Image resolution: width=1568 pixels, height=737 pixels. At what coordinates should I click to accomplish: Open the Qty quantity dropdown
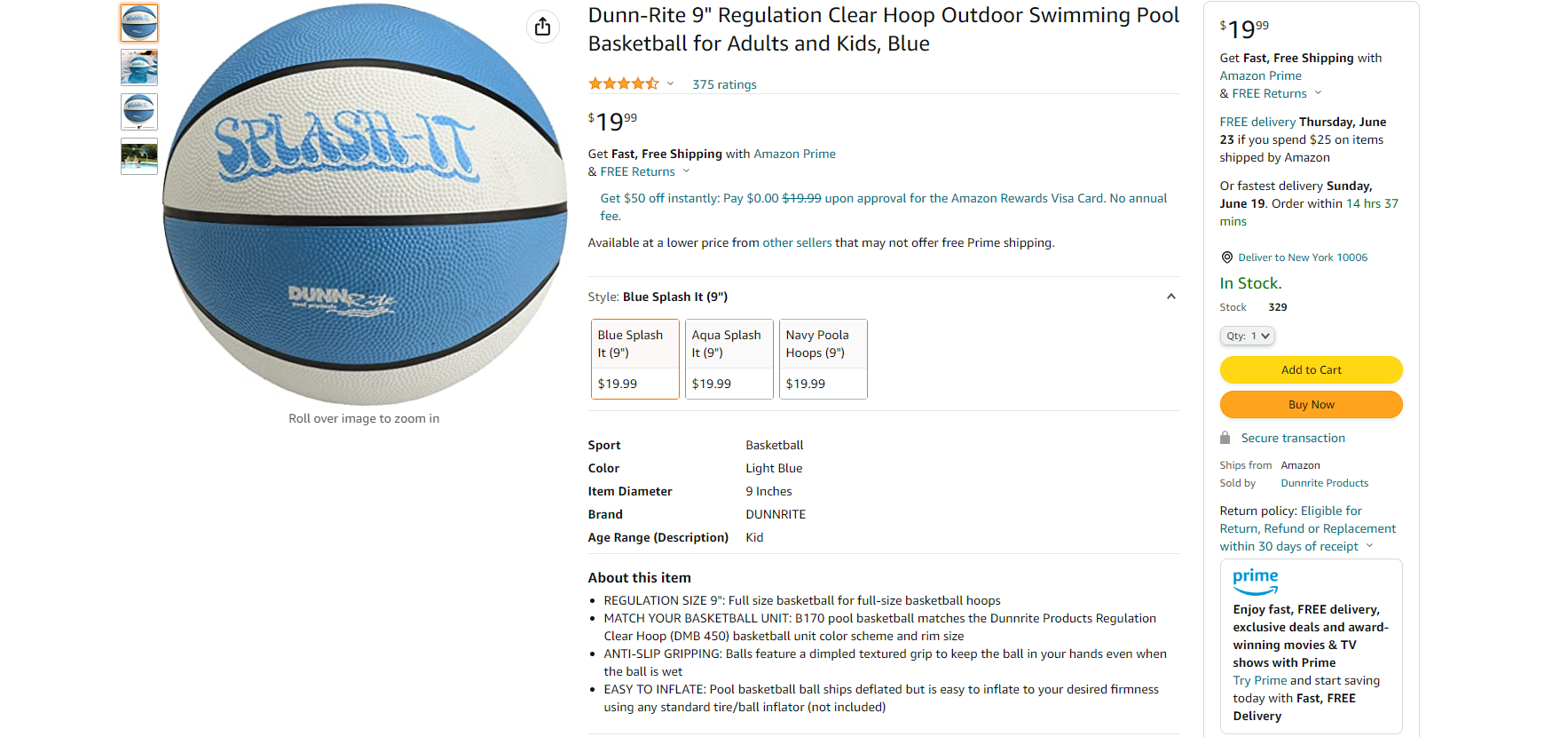[1247, 336]
